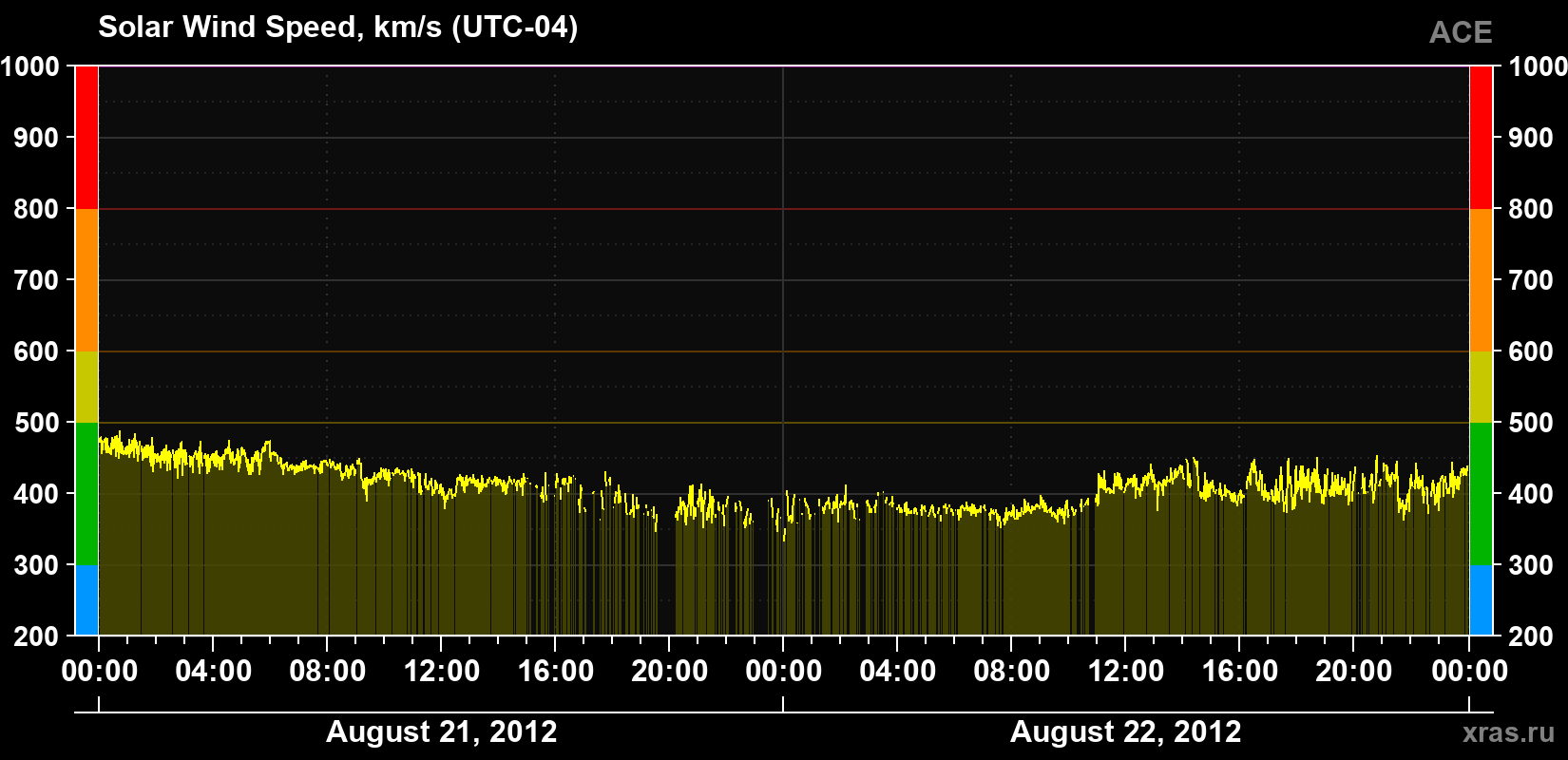The height and width of the screenshot is (760, 1568).
Task: Click the 12:00 time label under August 22
Action: click(1125, 672)
